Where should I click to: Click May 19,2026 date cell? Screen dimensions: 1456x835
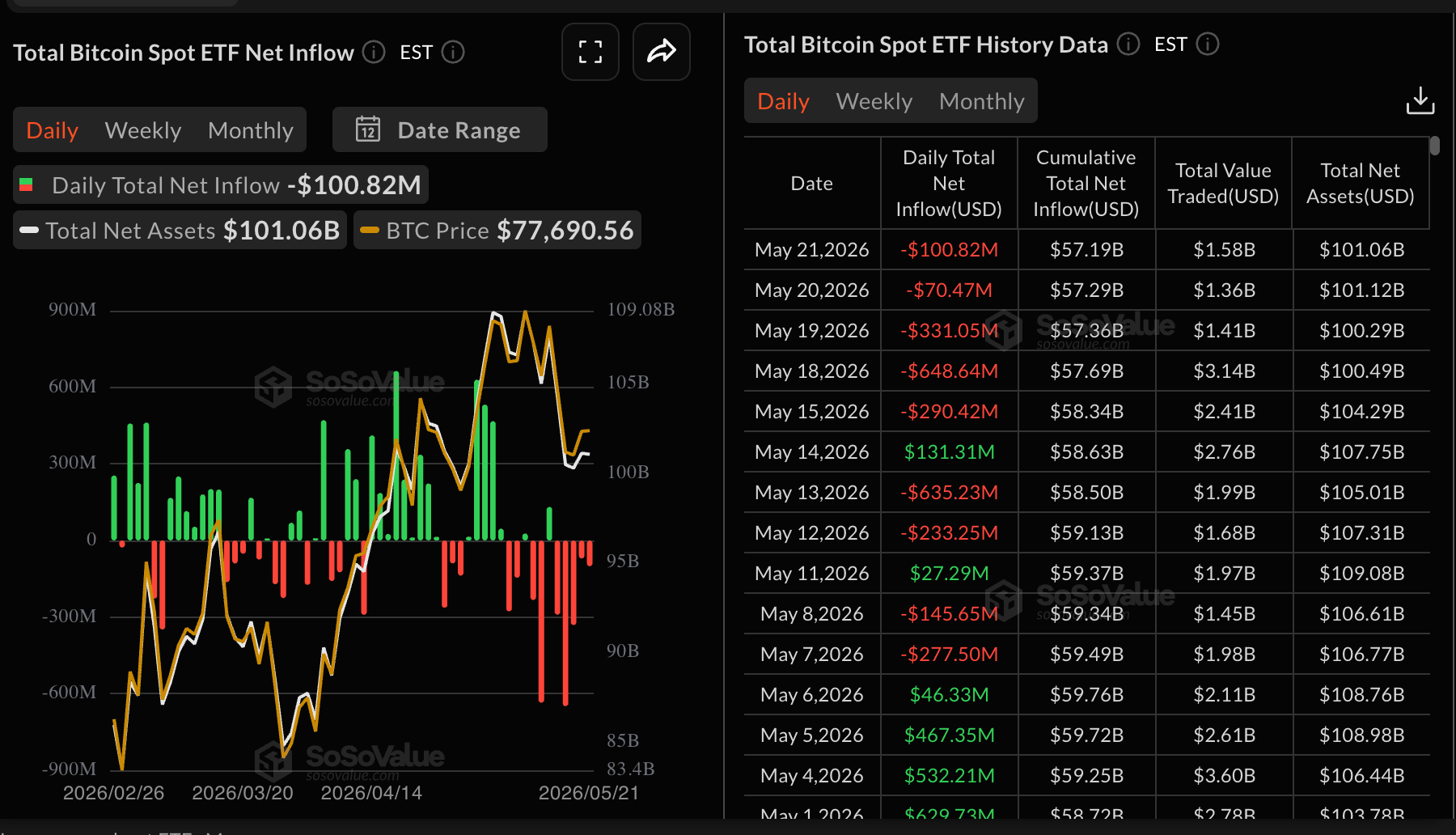tap(812, 331)
